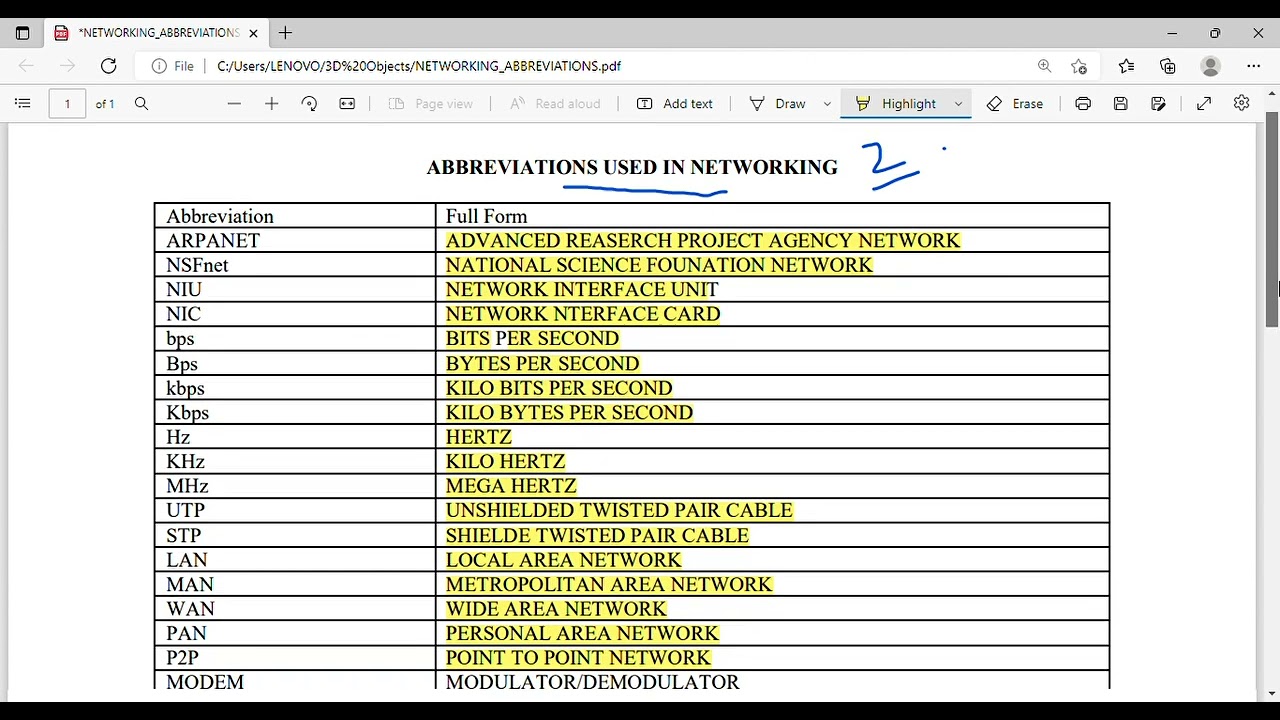Zoom out the PDF
The height and width of the screenshot is (720, 1280).
(x=234, y=104)
